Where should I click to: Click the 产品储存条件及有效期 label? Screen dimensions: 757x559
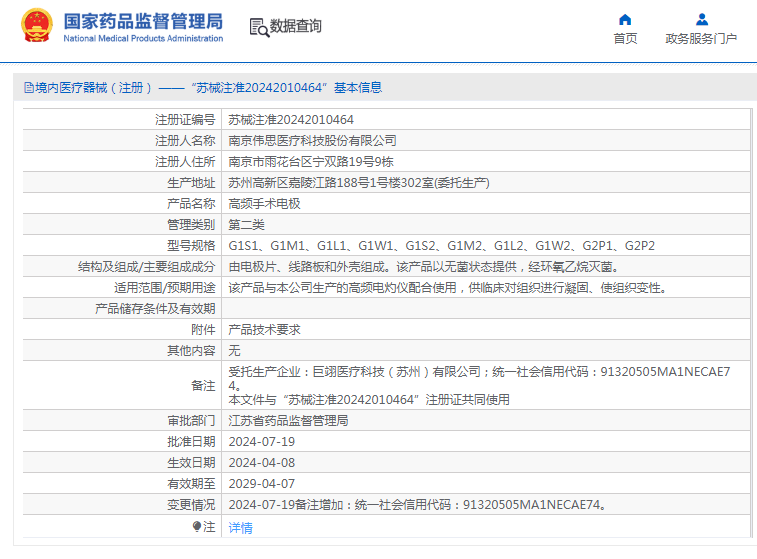155,308
